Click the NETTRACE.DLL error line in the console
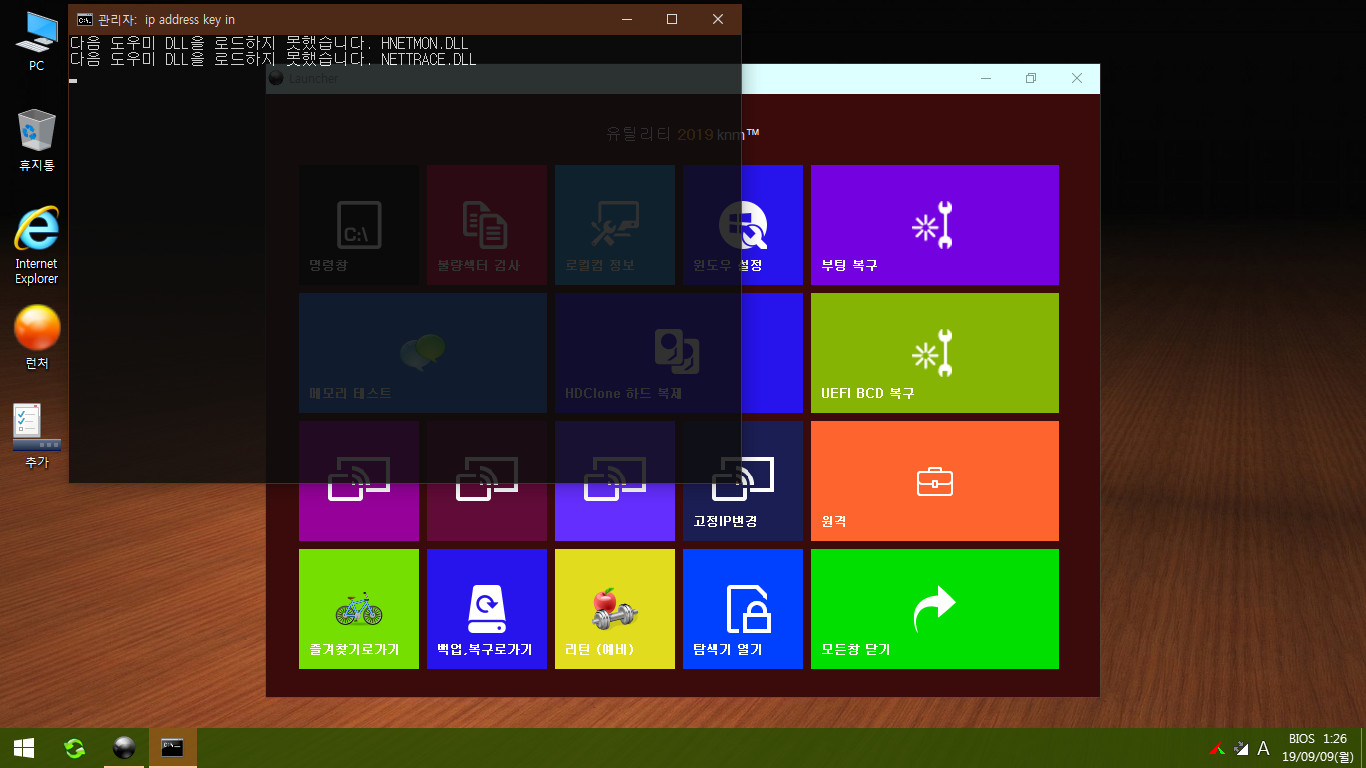 coord(273,60)
